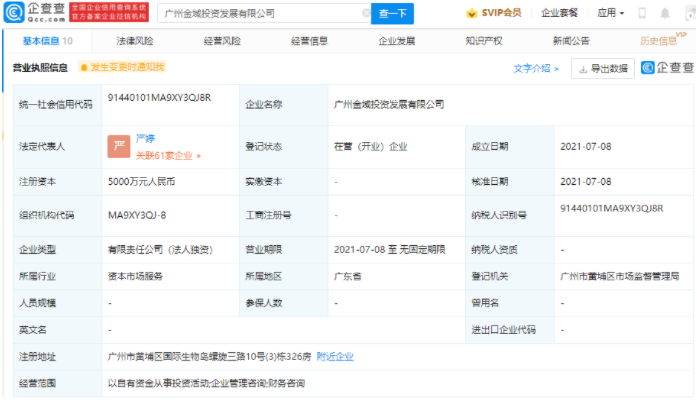Viewport: 697px width, 406px height.
Task: Select company type 有限责任公司（法人独资）
Action: tap(160, 250)
